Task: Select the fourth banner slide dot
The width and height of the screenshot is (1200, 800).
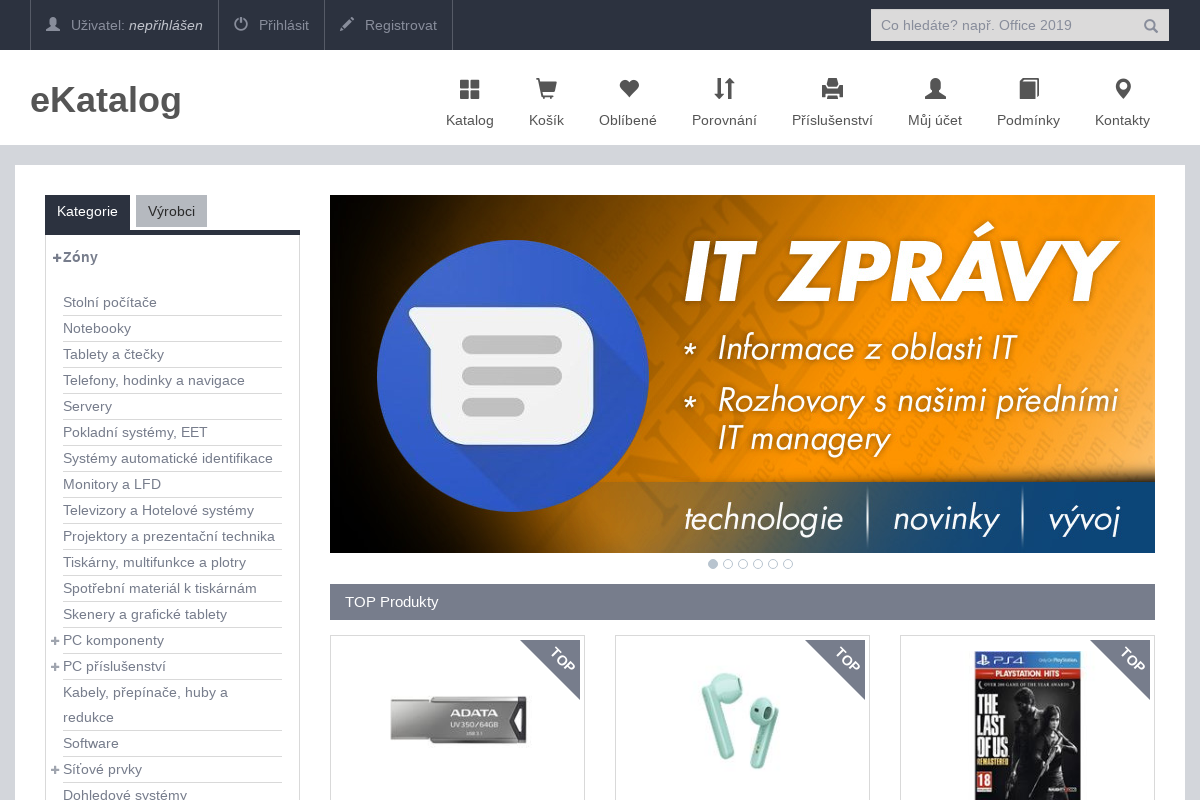Action: point(758,564)
